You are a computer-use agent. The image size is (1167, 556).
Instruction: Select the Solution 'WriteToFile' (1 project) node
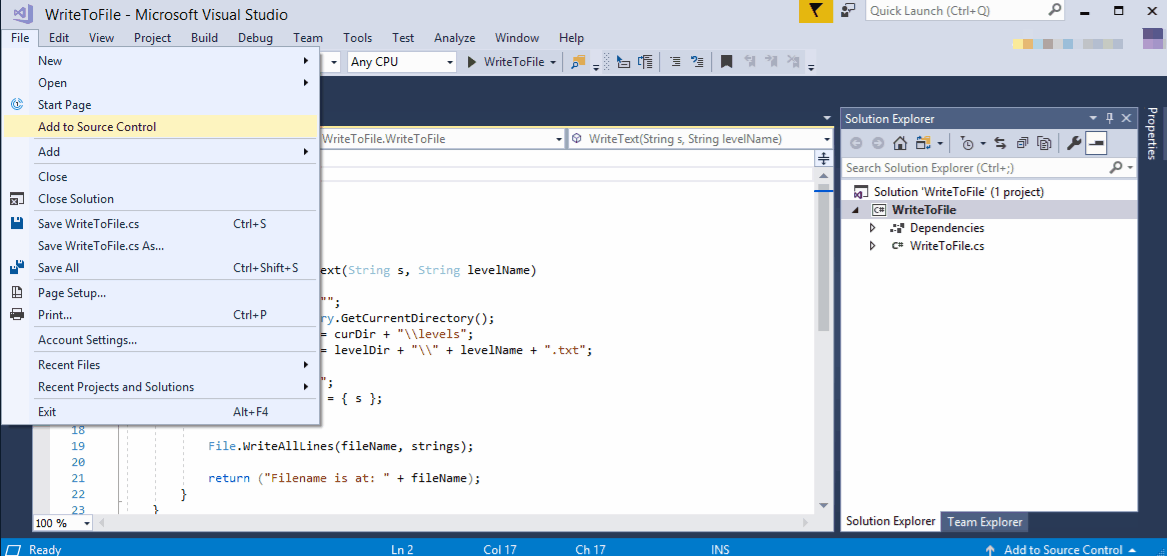tap(959, 192)
